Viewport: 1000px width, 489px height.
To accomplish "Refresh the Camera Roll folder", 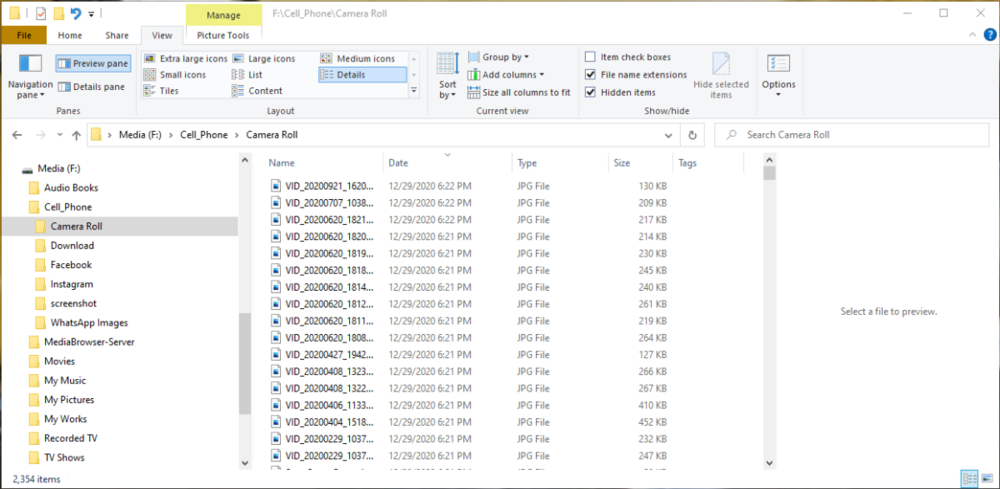I will [692, 135].
